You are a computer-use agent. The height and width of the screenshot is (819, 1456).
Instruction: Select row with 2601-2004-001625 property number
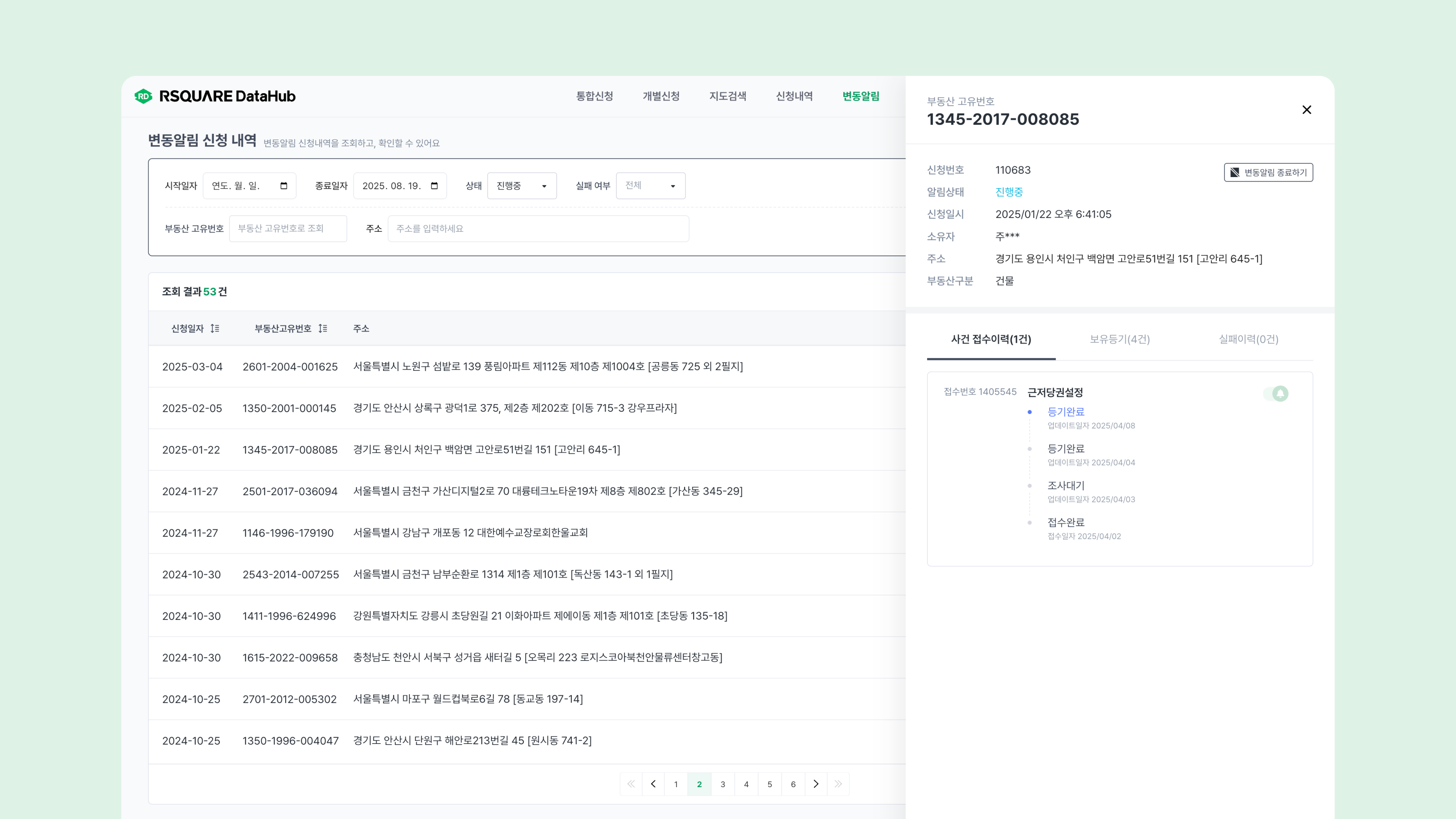[x=290, y=366]
